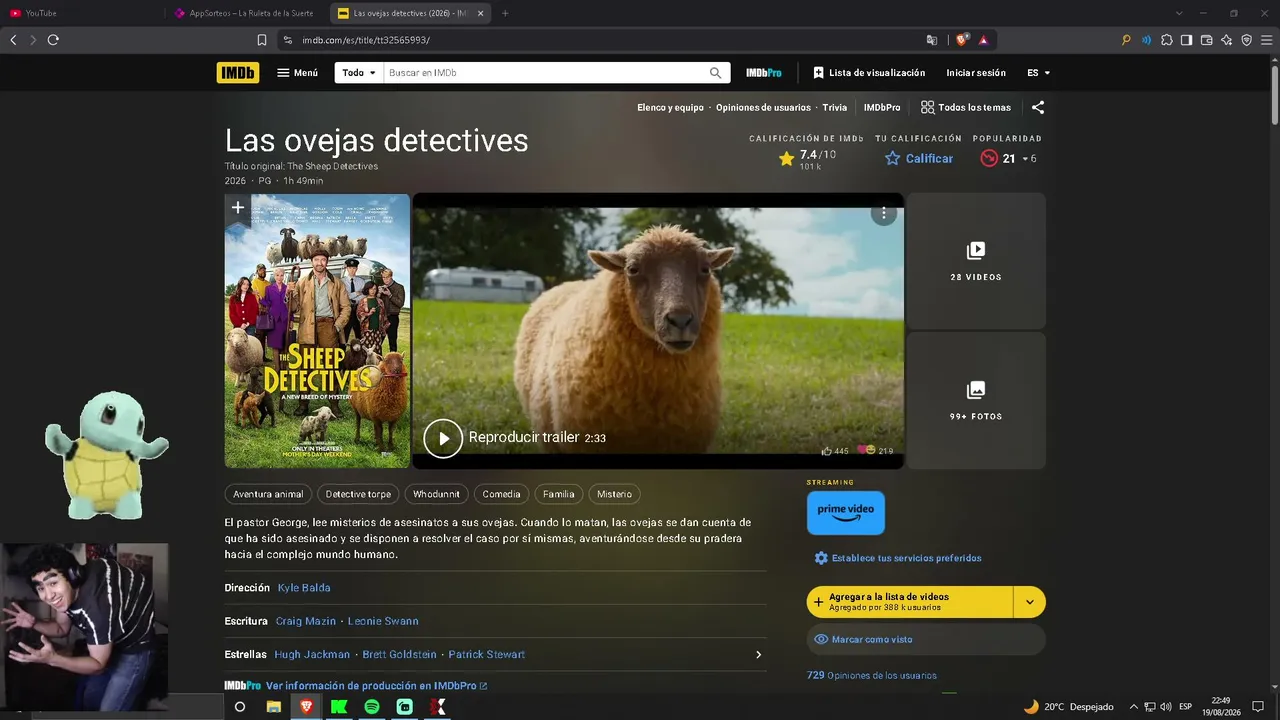Open Ver información de producción en IMDbPro
Image resolution: width=1280 pixels, height=720 pixels.
pos(376,686)
